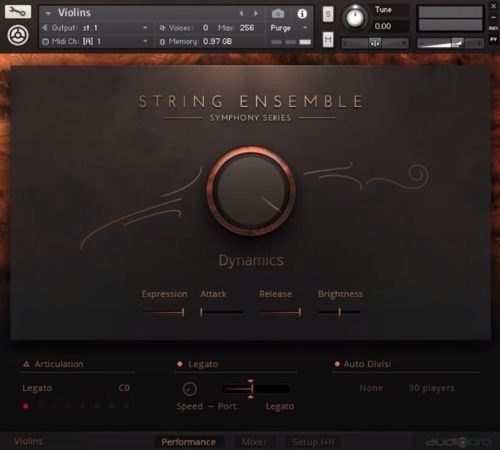Click the Tune knob

[x=355, y=17]
